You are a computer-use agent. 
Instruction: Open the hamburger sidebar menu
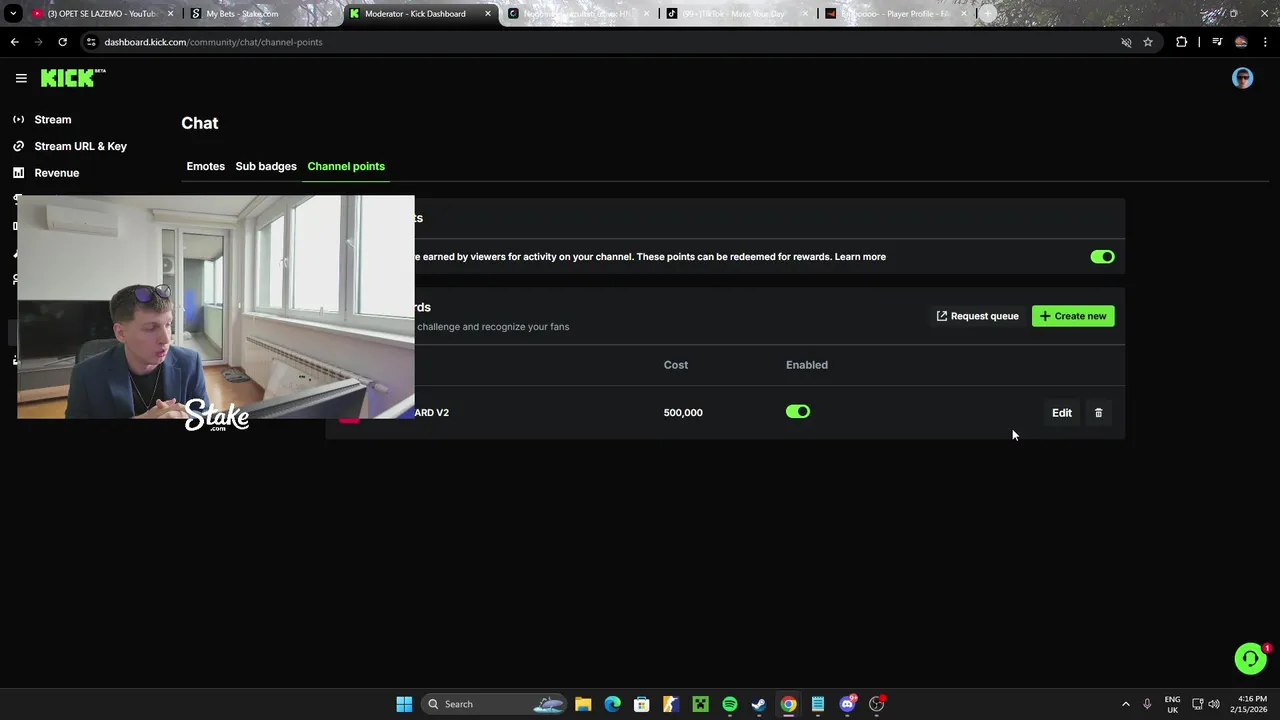pos(21,78)
